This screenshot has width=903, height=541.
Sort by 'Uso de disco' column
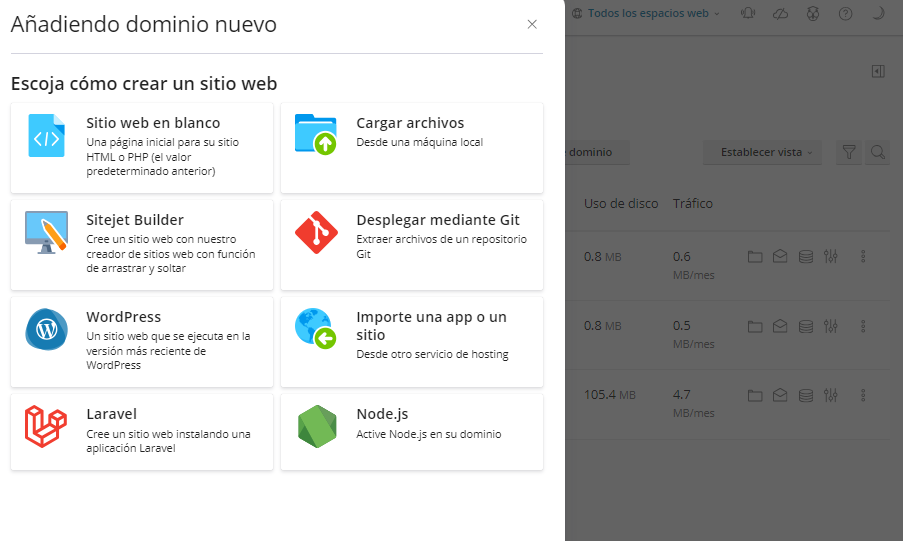coord(621,203)
